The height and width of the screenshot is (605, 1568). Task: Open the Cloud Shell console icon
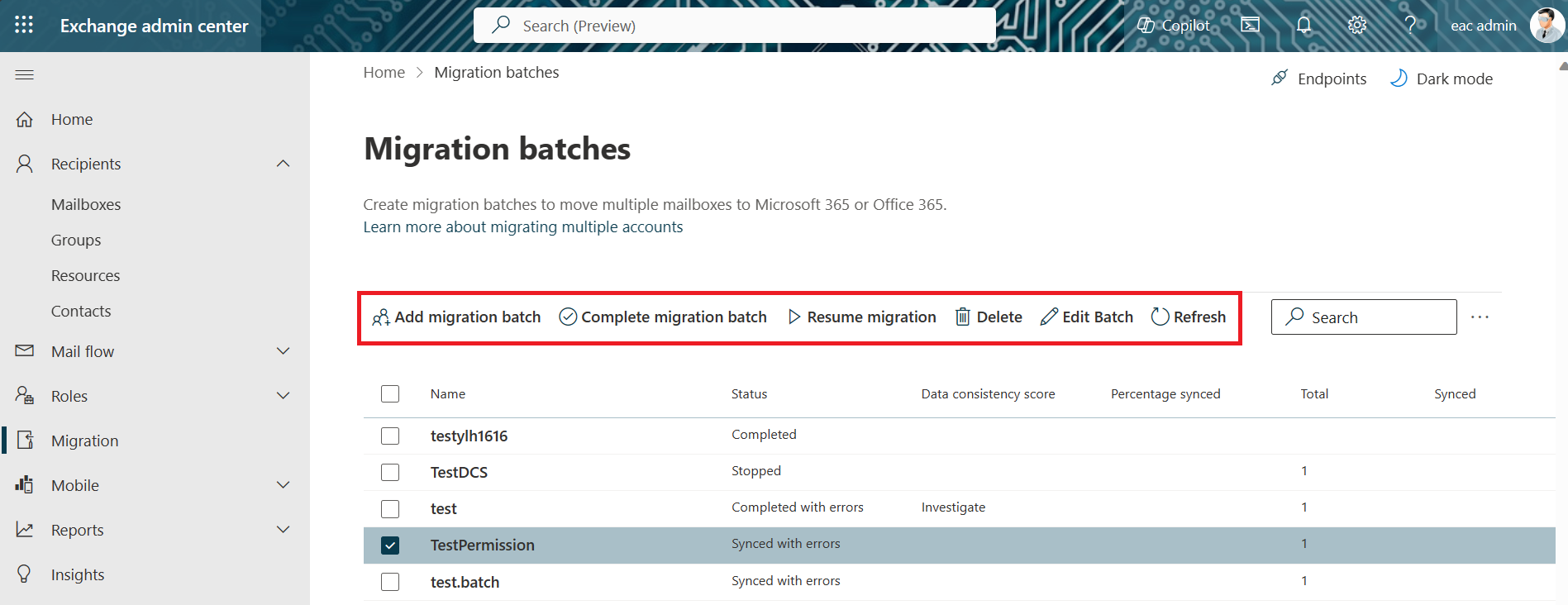pos(1251,25)
